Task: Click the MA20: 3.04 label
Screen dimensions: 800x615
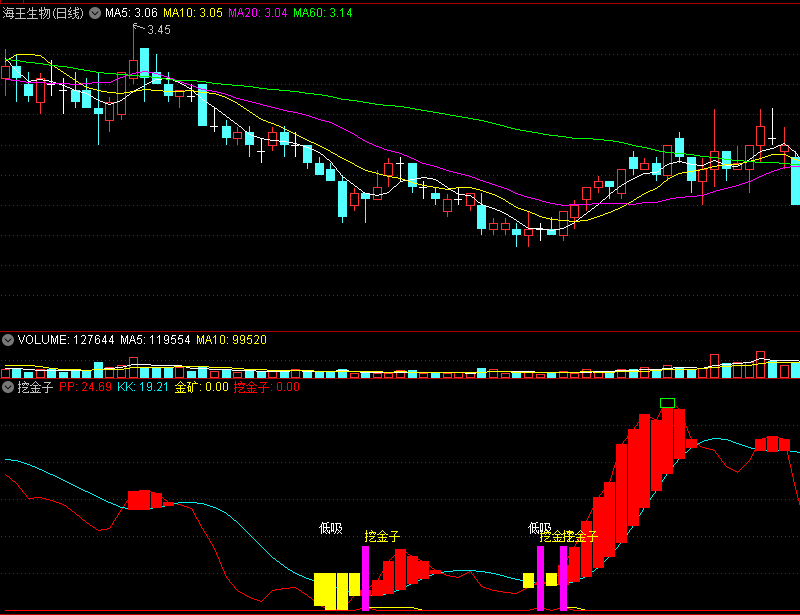Action: coord(258,13)
